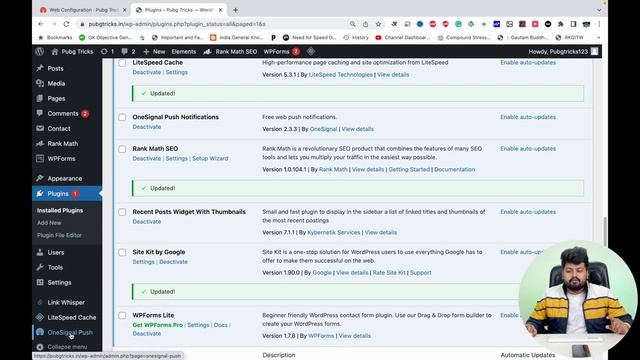Open Rank Math SEO in admin bar
This screenshot has height=360, width=640.
230,51
